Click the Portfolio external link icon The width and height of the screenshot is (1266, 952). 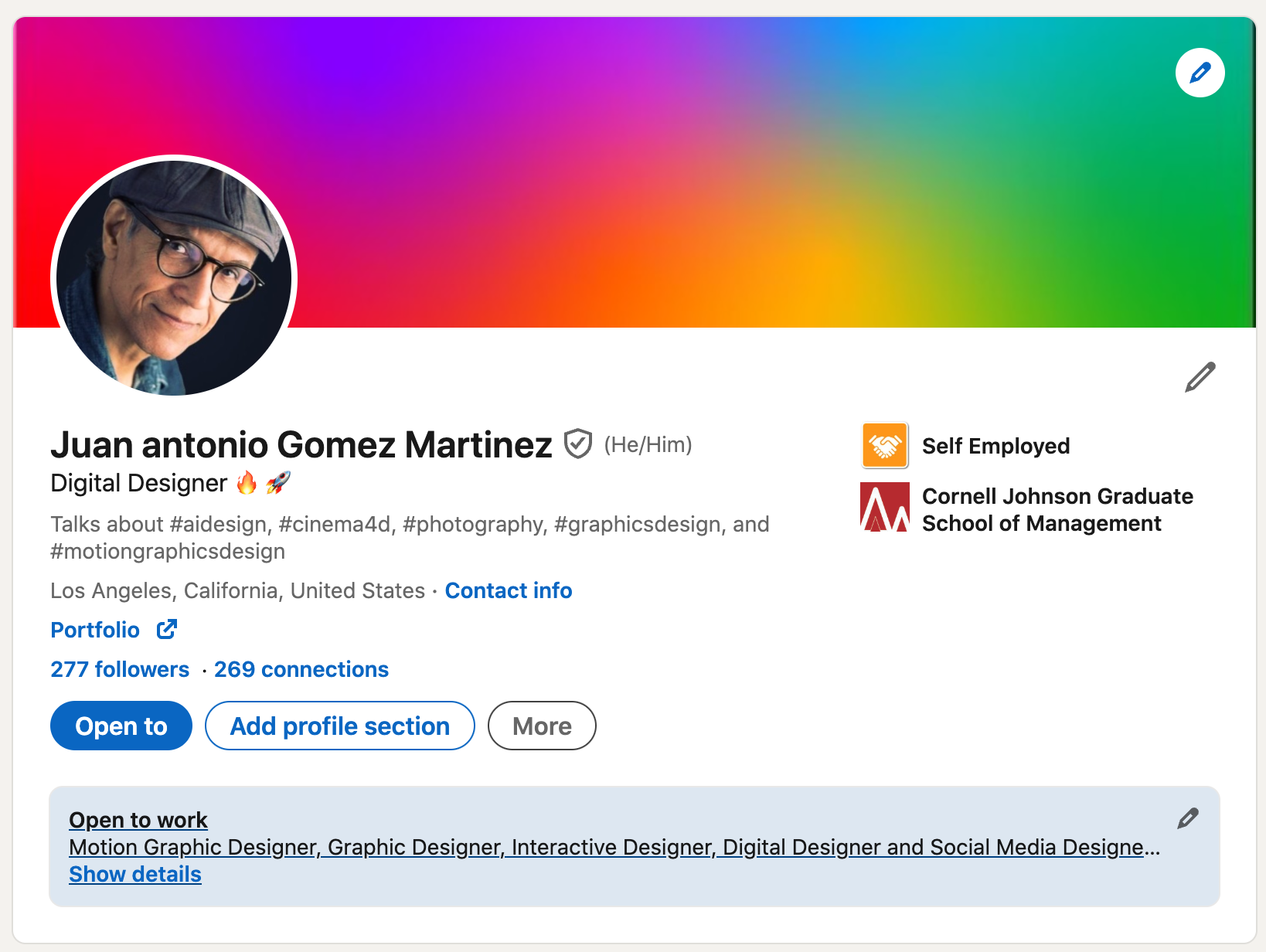pyautogui.click(x=167, y=630)
